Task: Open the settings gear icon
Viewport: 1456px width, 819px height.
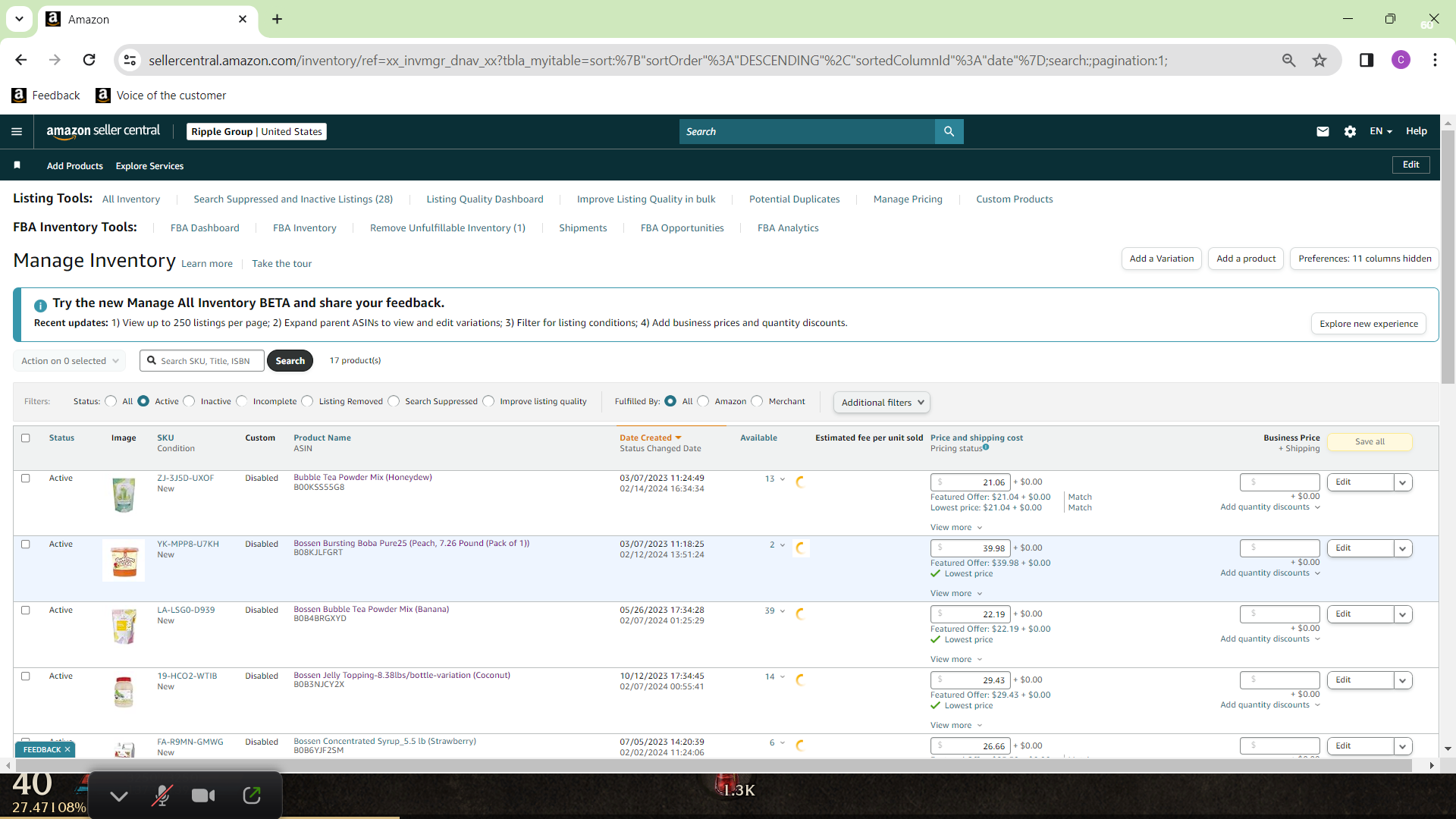Action: pyautogui.click(x=1350, y=131)
